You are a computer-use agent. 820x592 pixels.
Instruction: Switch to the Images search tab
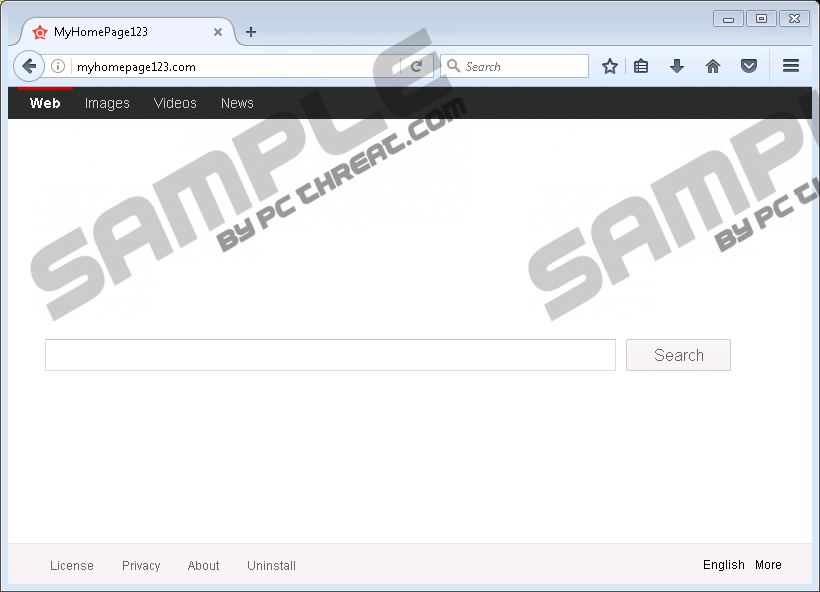coord(107,103)
